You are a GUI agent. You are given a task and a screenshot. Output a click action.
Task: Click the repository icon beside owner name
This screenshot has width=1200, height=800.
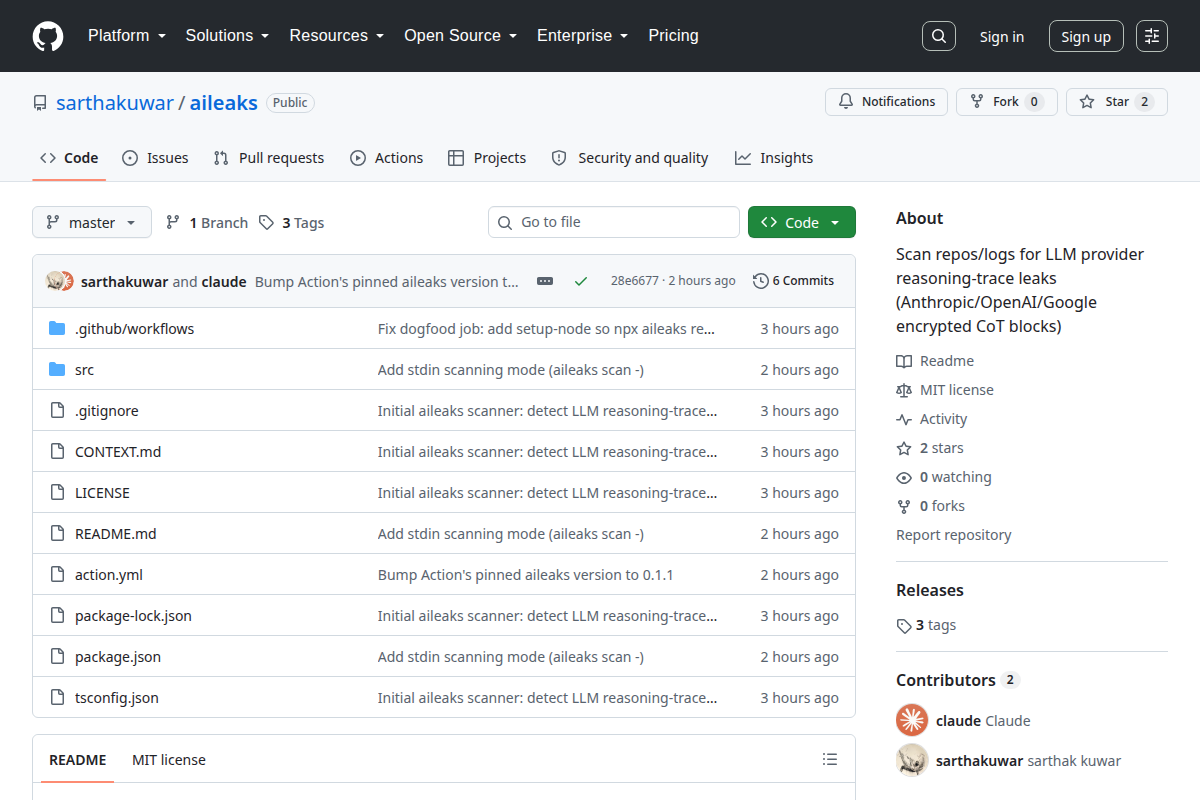coord(40,103)
